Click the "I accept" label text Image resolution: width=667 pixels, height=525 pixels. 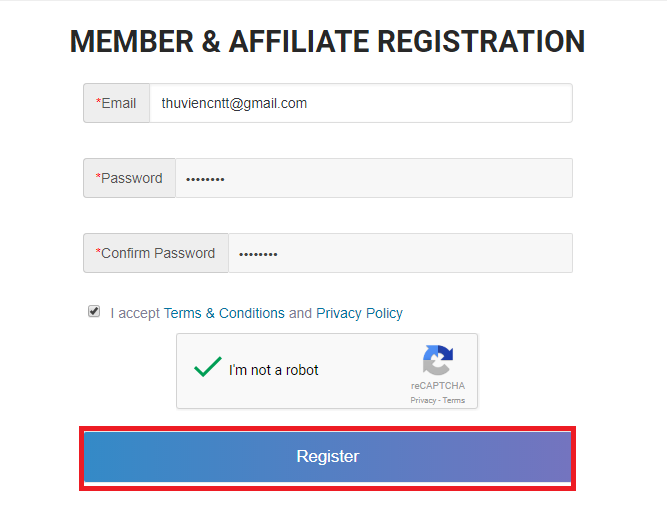[x=135, y=314]
